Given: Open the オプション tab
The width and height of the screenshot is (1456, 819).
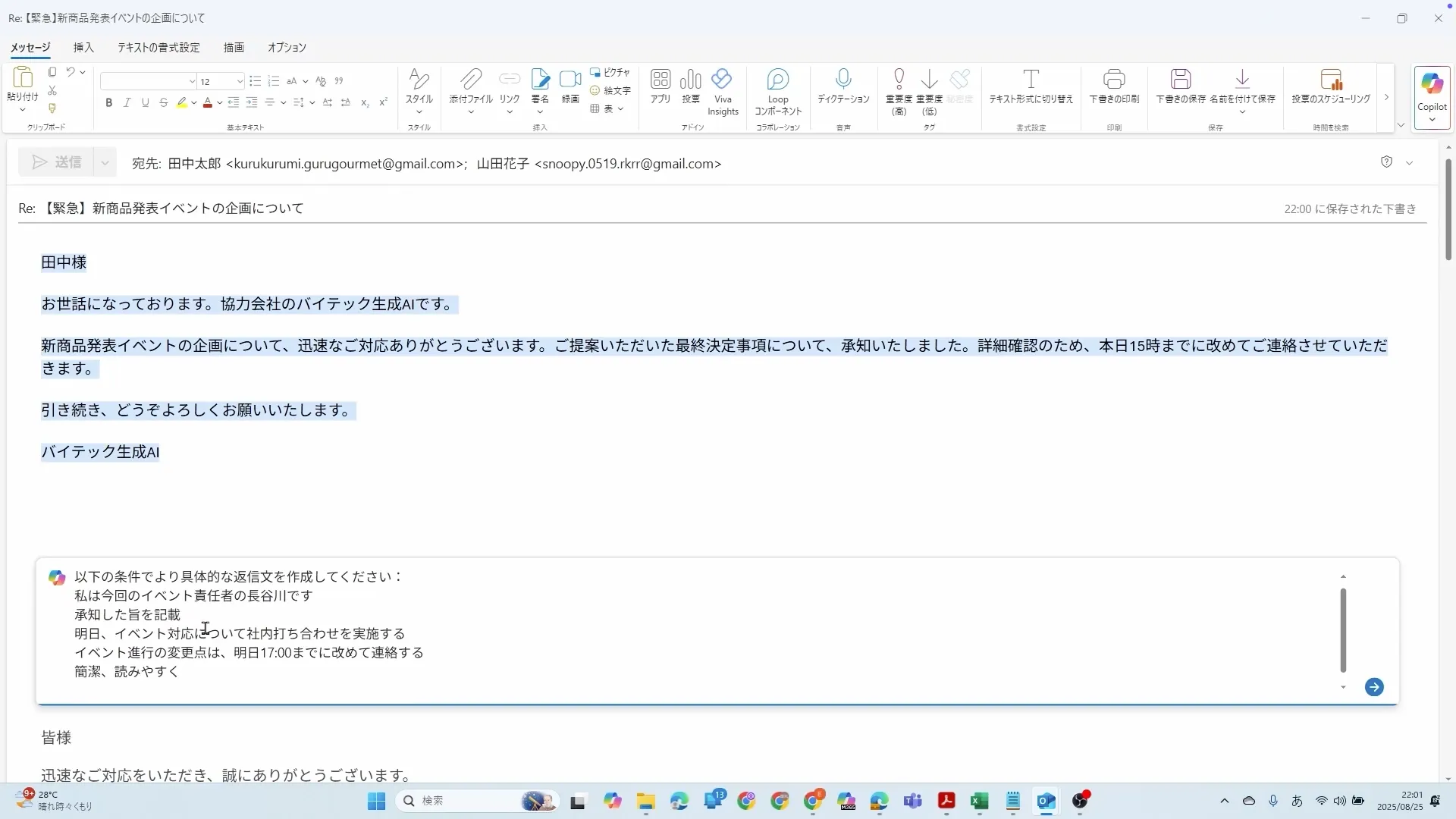Looking at the screenshot, I should click(287, 48).
